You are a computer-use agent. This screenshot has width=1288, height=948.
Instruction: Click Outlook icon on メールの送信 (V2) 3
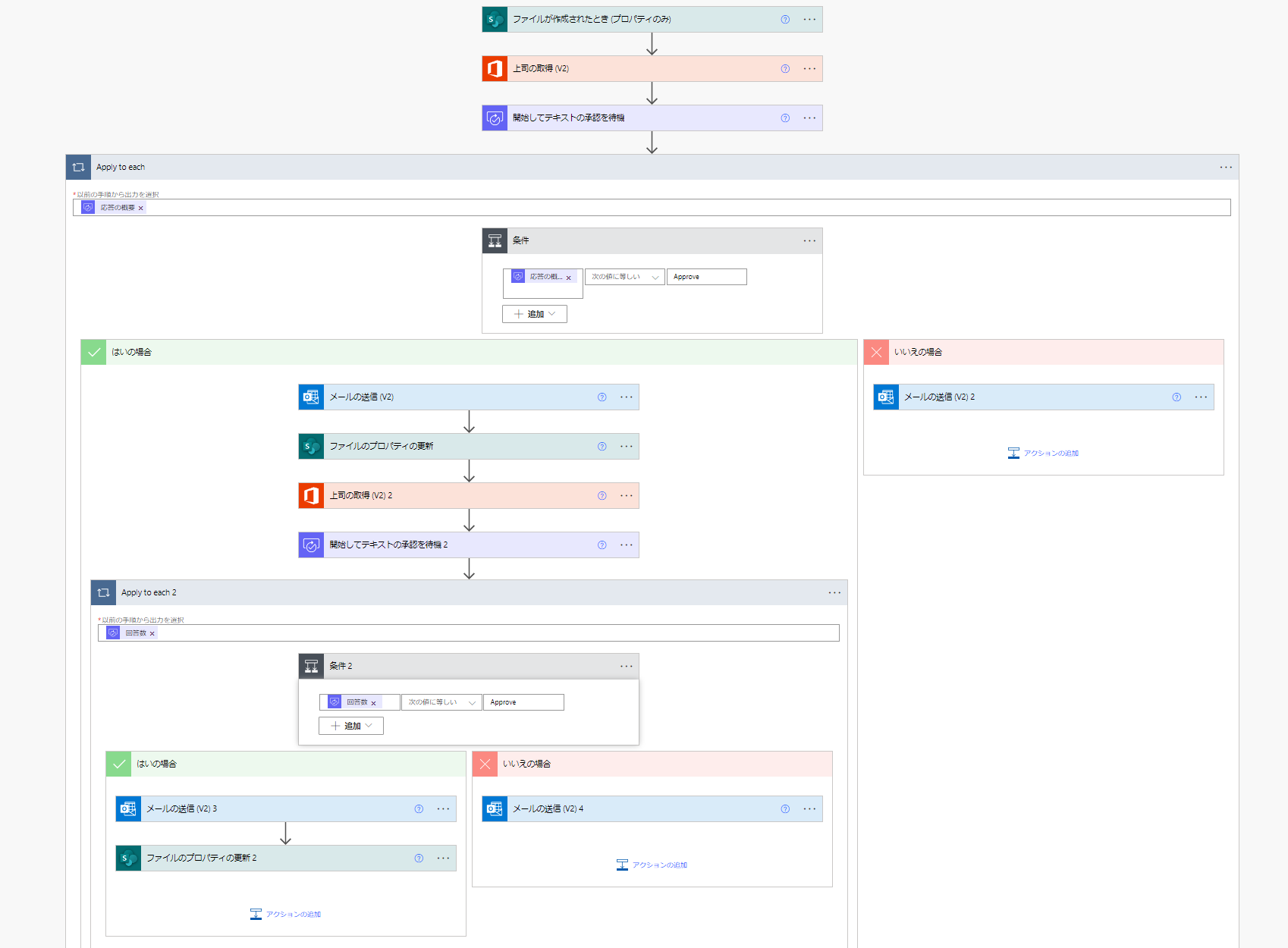pos(128,809)
